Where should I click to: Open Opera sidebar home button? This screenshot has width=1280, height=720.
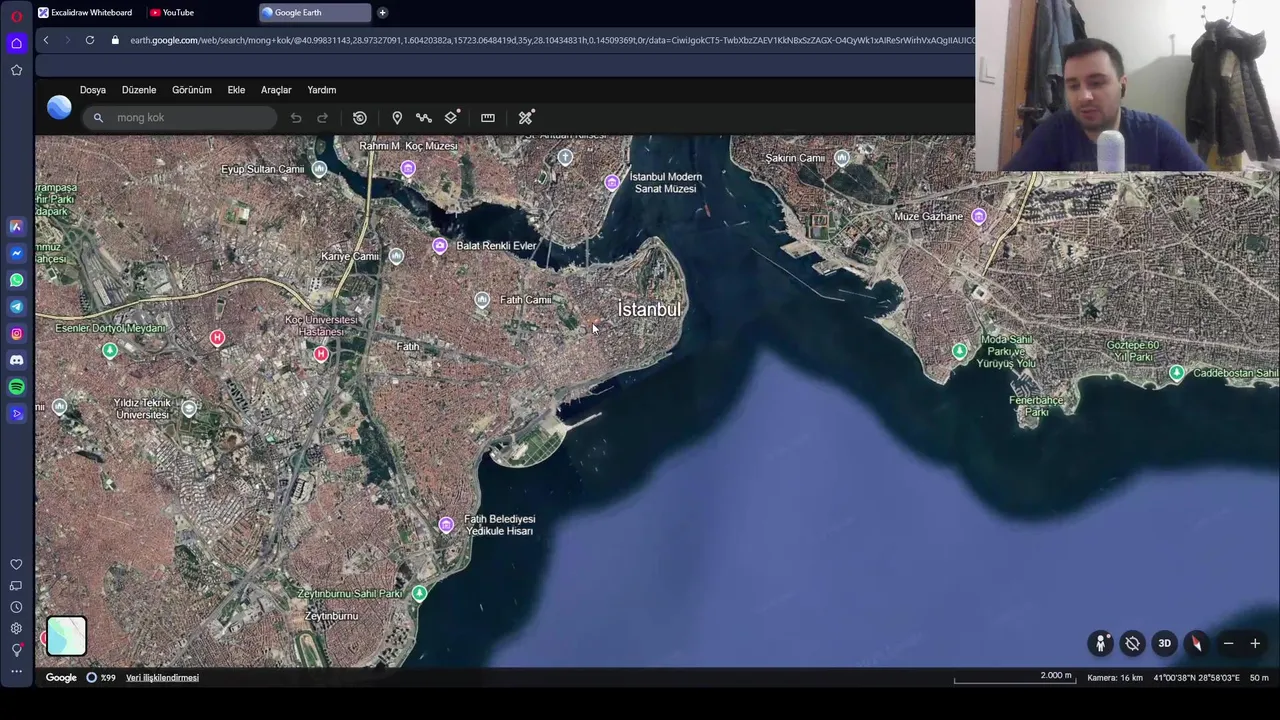tap(16, 43)
